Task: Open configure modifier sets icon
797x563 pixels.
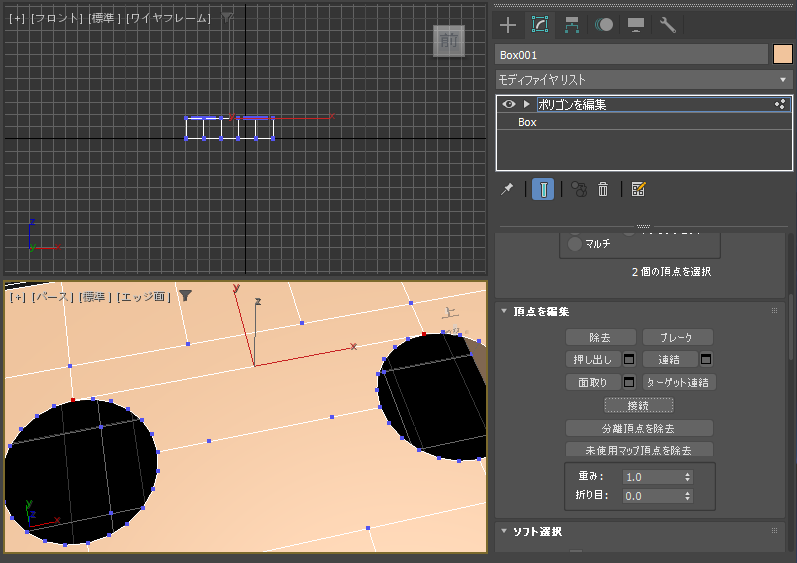Action: pos(638,190)
